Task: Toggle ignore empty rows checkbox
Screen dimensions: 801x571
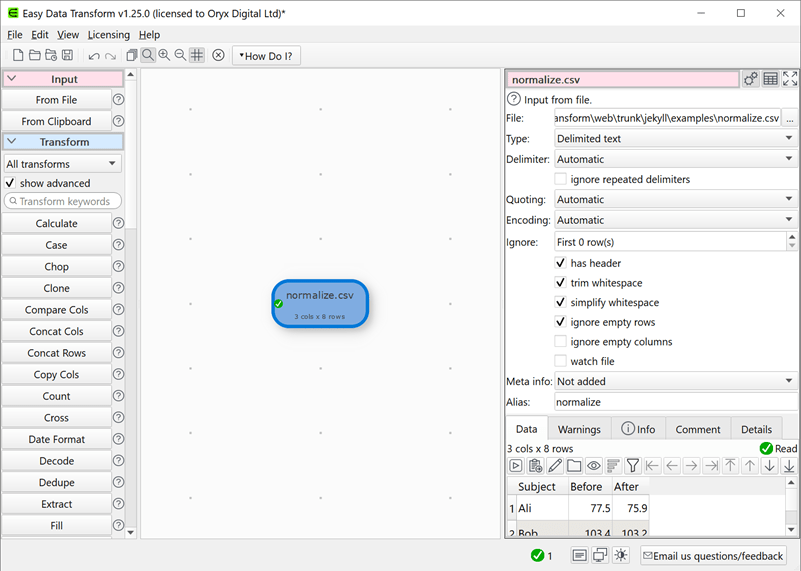Action: pyautogui.click(x=560, y=322)
